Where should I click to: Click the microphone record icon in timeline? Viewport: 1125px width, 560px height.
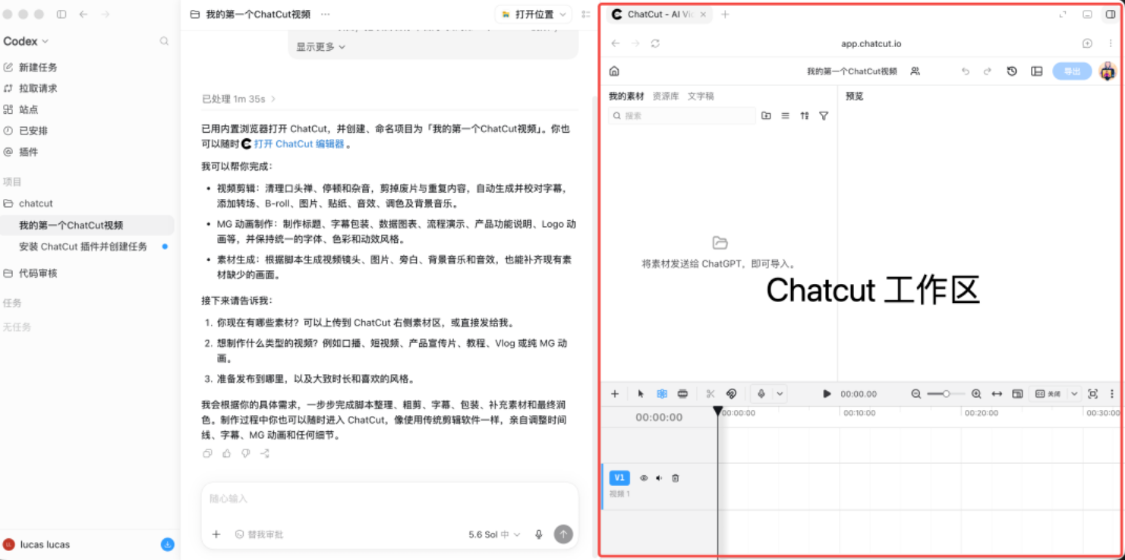[761, 394]
